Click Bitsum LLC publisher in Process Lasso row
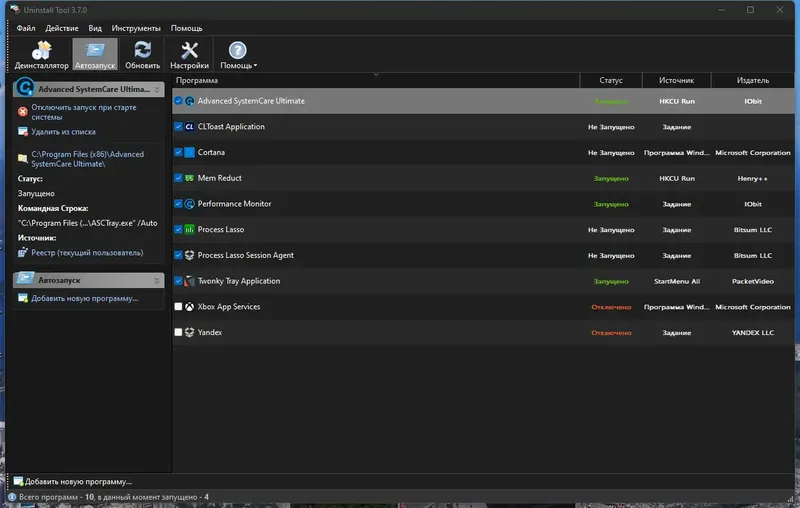Viewport: 800px width, 508px height. click(x=753, y=230)
